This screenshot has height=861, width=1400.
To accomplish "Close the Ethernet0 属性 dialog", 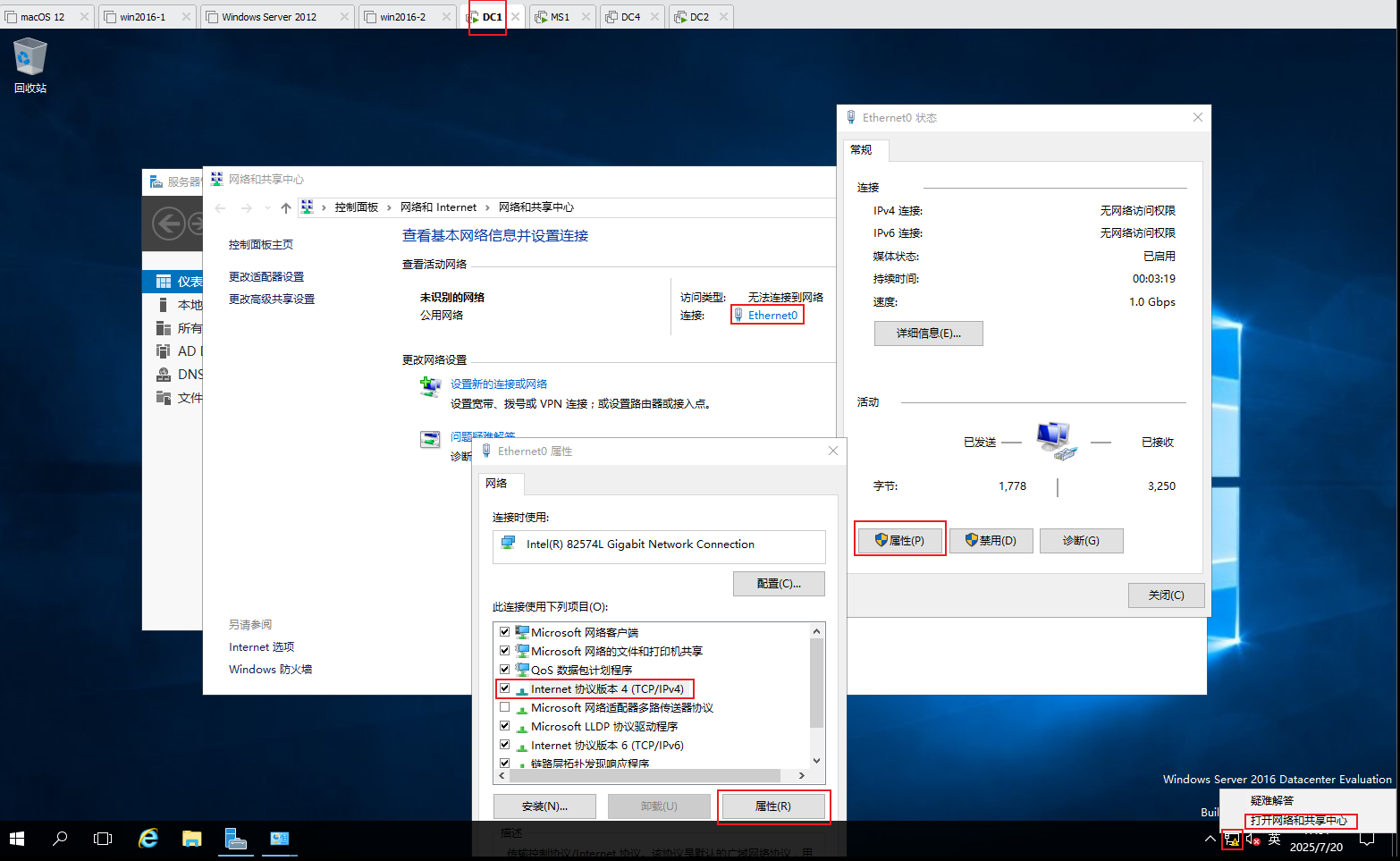I will tap(833, 452).
